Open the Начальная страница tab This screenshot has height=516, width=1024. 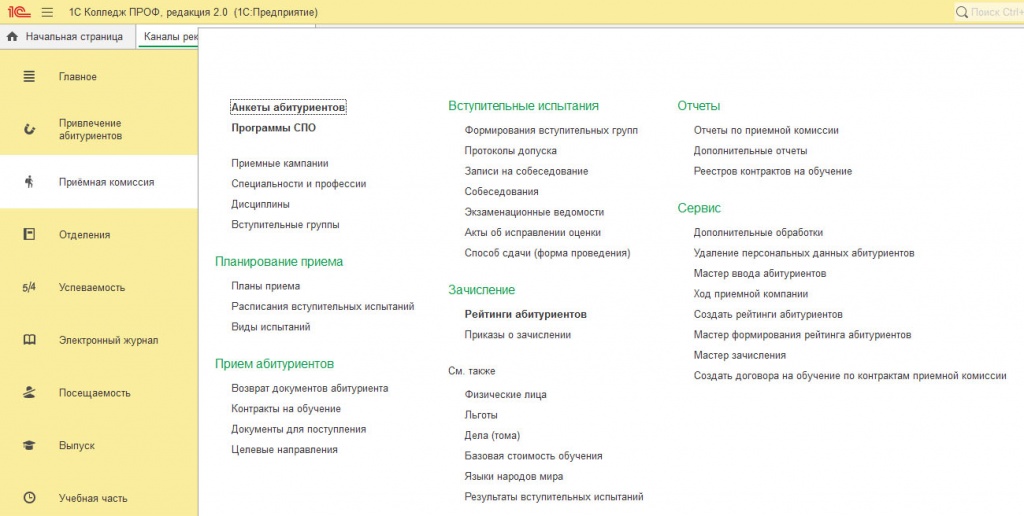pos(67,37)
